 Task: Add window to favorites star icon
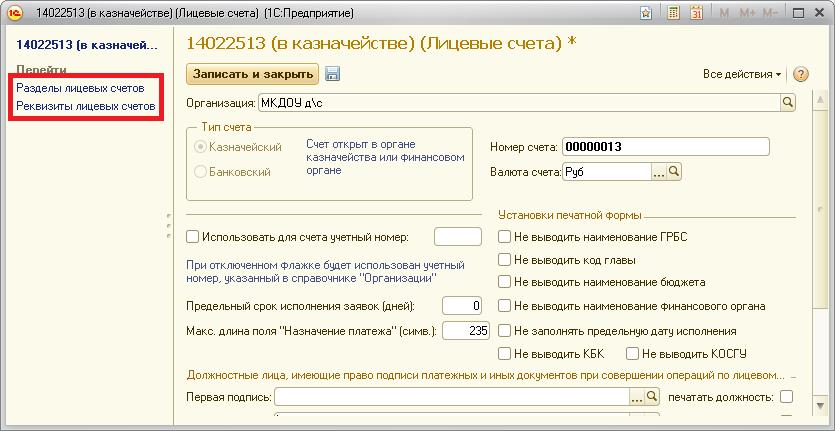pyautogui.click(x=646, y=13)
